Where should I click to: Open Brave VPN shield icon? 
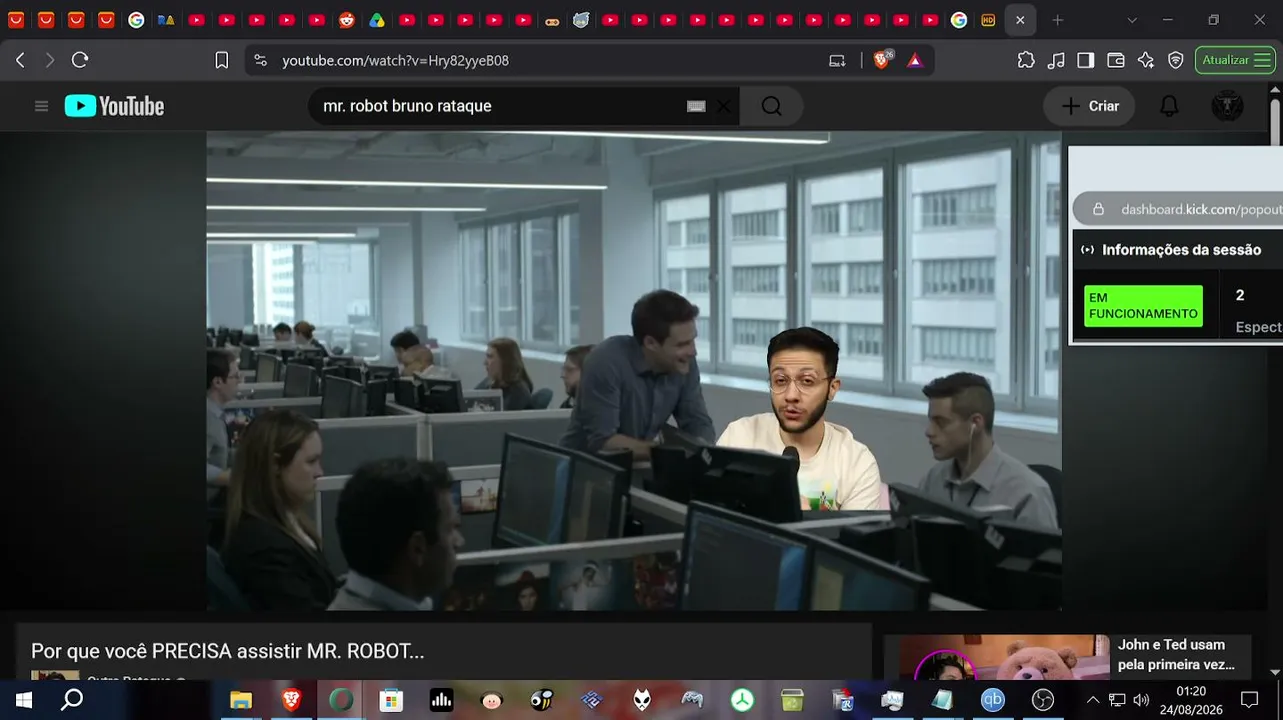[x=1176, y=60]
